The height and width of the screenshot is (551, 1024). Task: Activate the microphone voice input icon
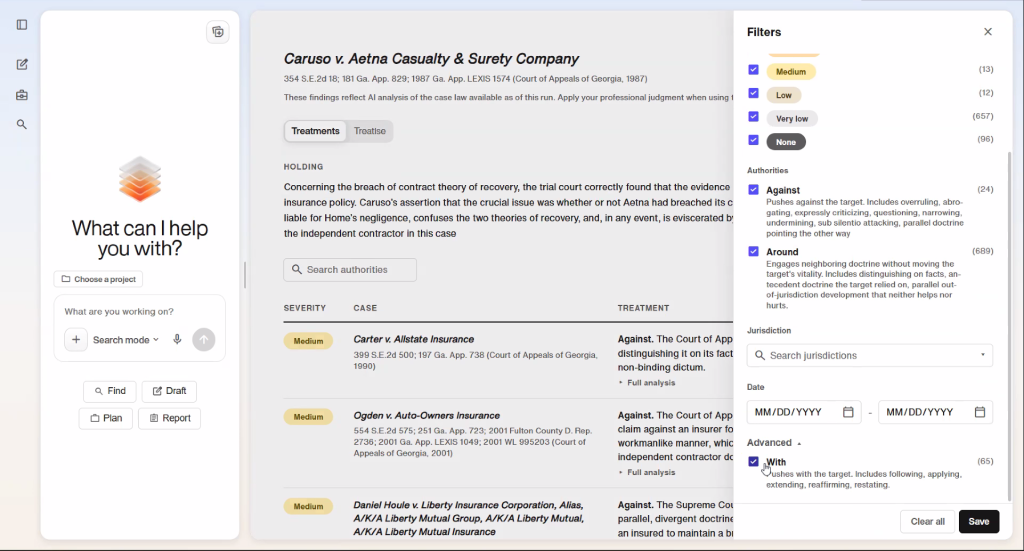click(177, 339)
